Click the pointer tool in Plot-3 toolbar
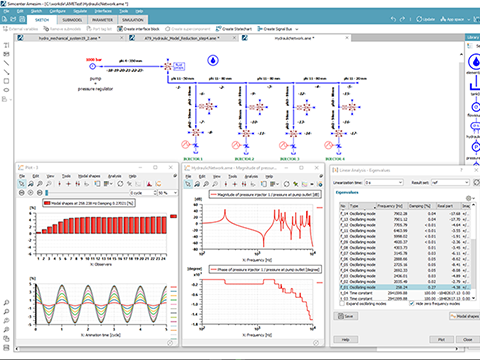This screenshot has width=480, height=360. tap(21, 184)
